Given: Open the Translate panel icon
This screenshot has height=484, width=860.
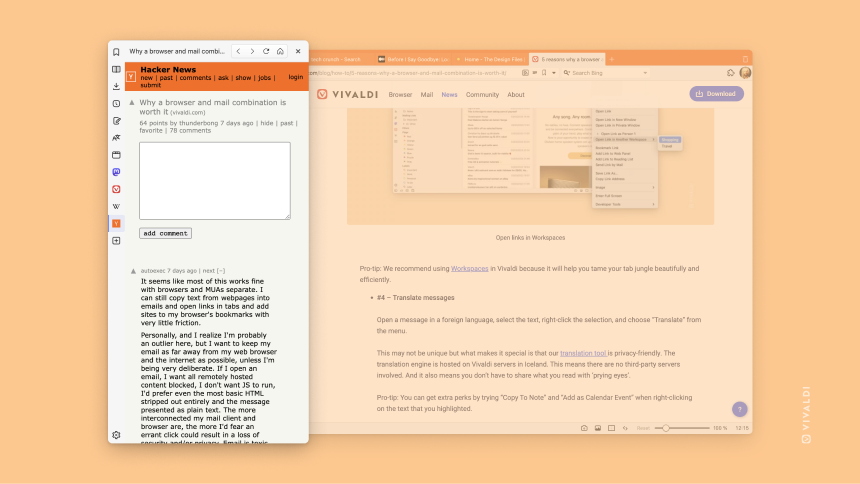Looking at the screenshot, I should click(116, 138).
